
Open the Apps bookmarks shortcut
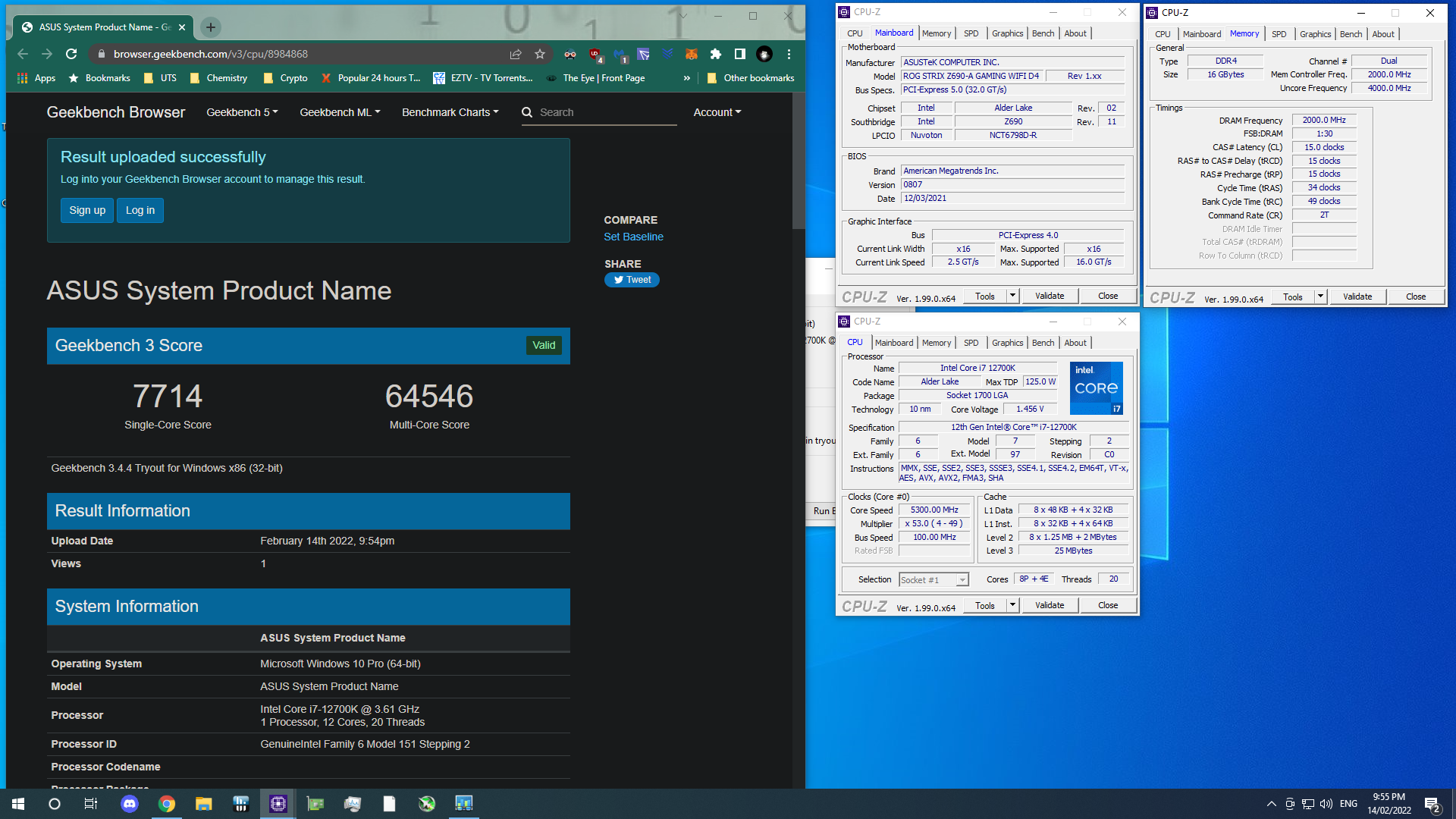[x=36, y=78]
